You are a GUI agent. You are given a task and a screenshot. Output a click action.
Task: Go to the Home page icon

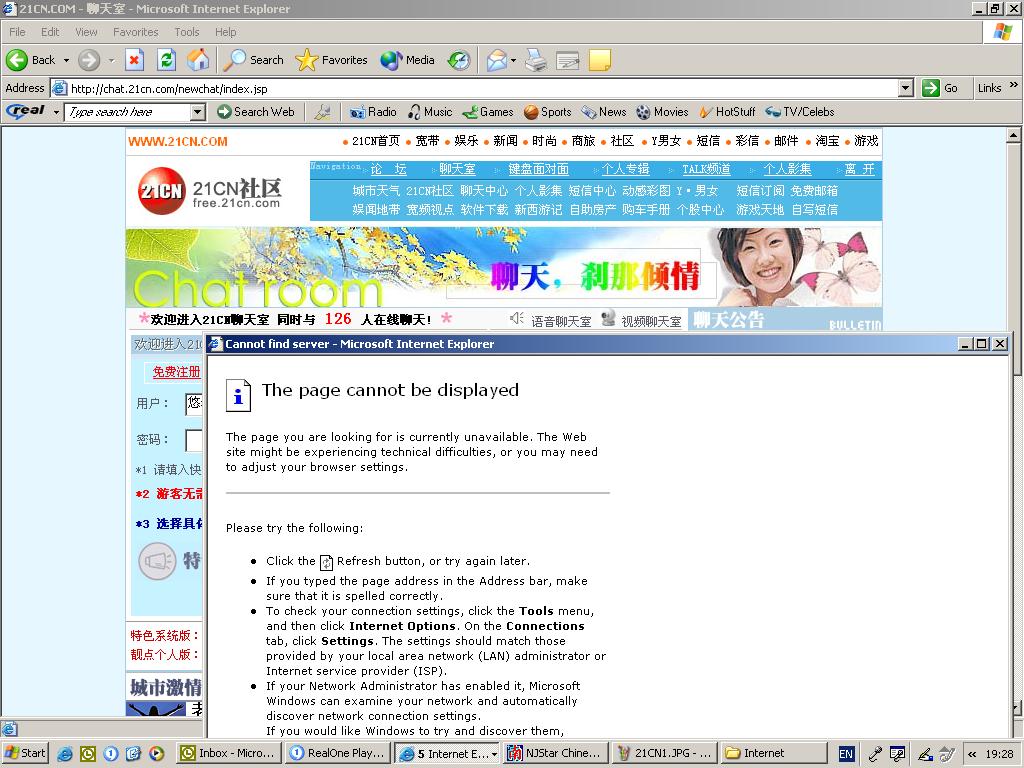198,60
